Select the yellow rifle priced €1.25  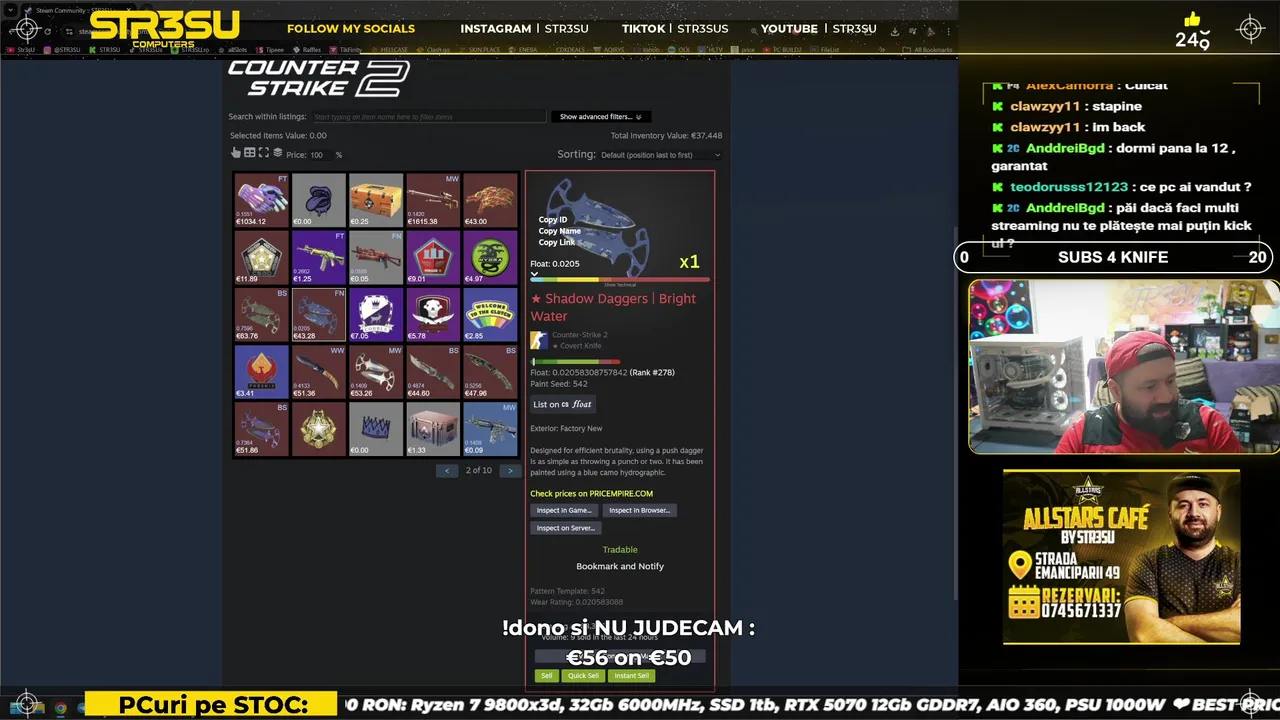click(318, 257)
